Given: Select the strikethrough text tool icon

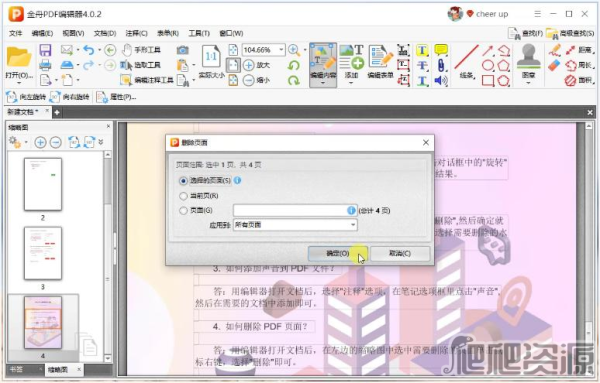Looking at the screenshot, I should point(422,65).
